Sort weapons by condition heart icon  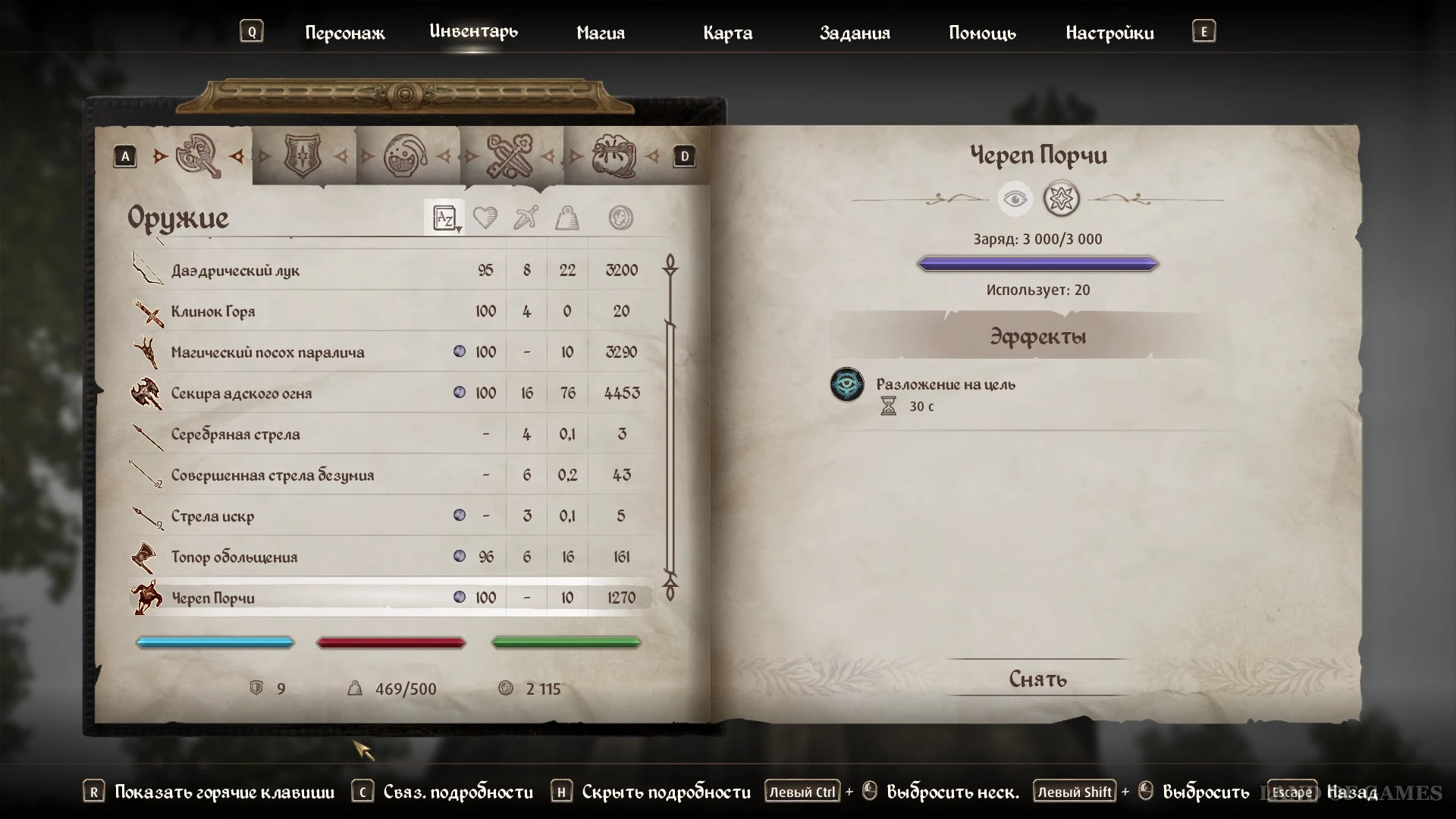pyautogui.click(x=485, y=218)
